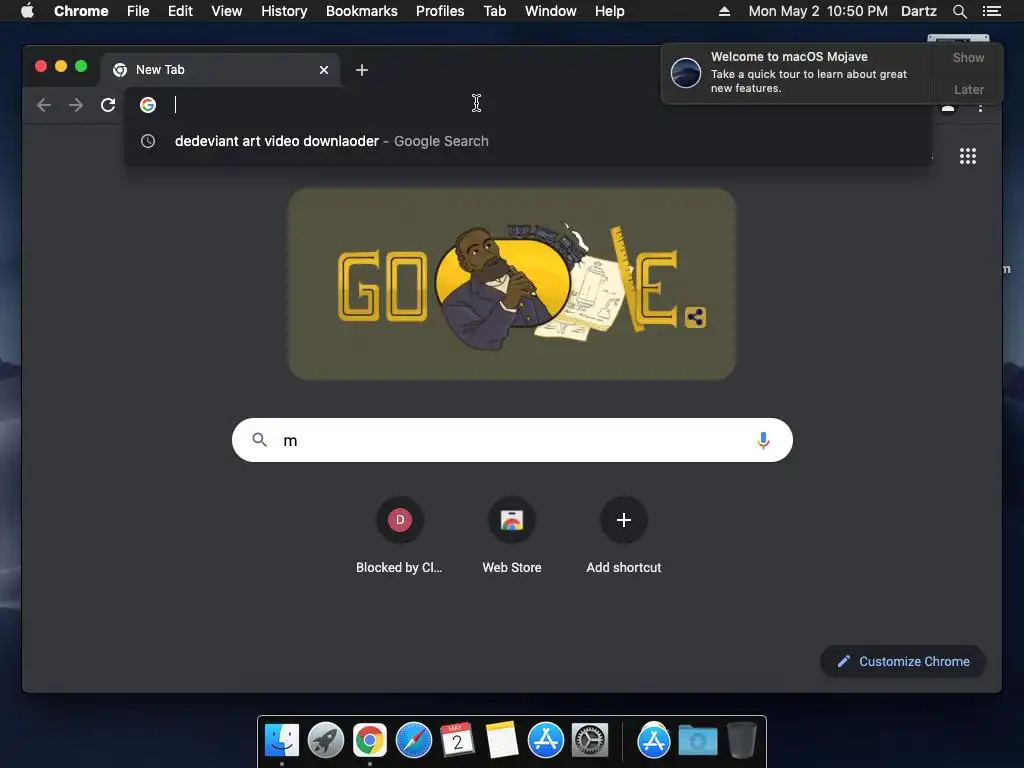The image size is (1024, 768).
Task: Start voice search with the microphone
Action: (763, 440)
